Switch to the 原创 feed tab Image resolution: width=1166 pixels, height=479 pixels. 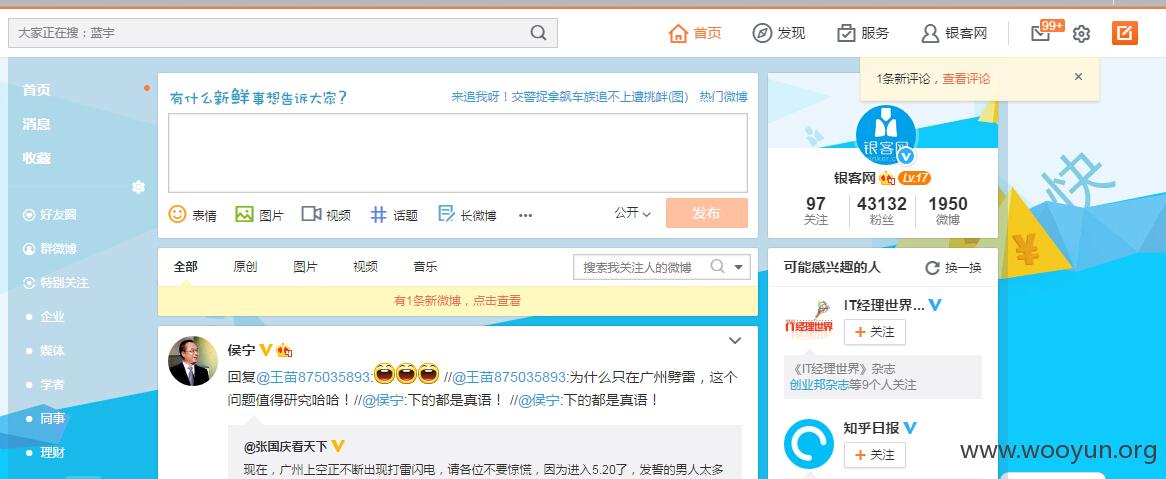coord(245,266)
